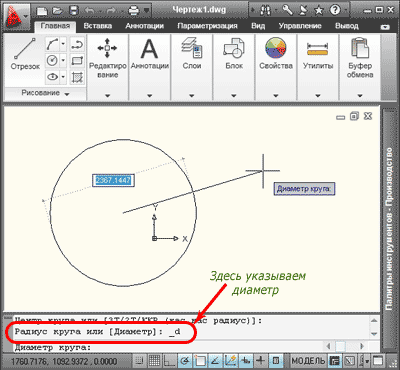Toggle grid display in status bar
The width and height of the screenshot is (400, 370).
pyautogui.click(x=154, y=361)
